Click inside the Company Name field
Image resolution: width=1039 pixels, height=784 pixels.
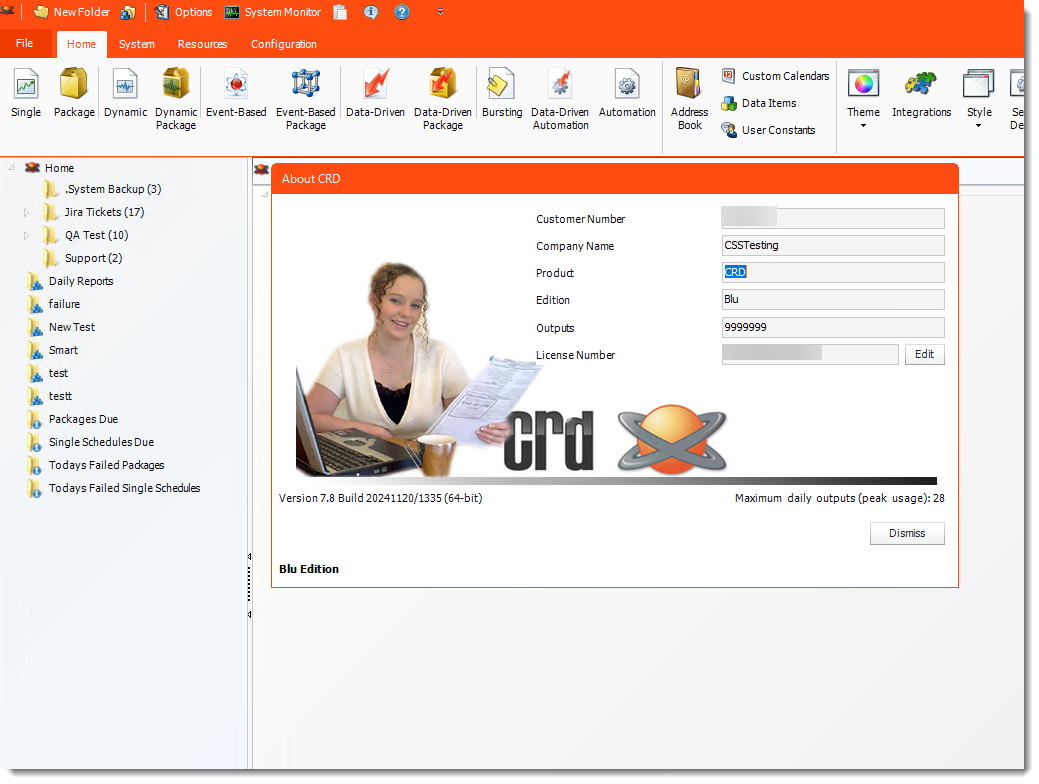click(832, 245)
